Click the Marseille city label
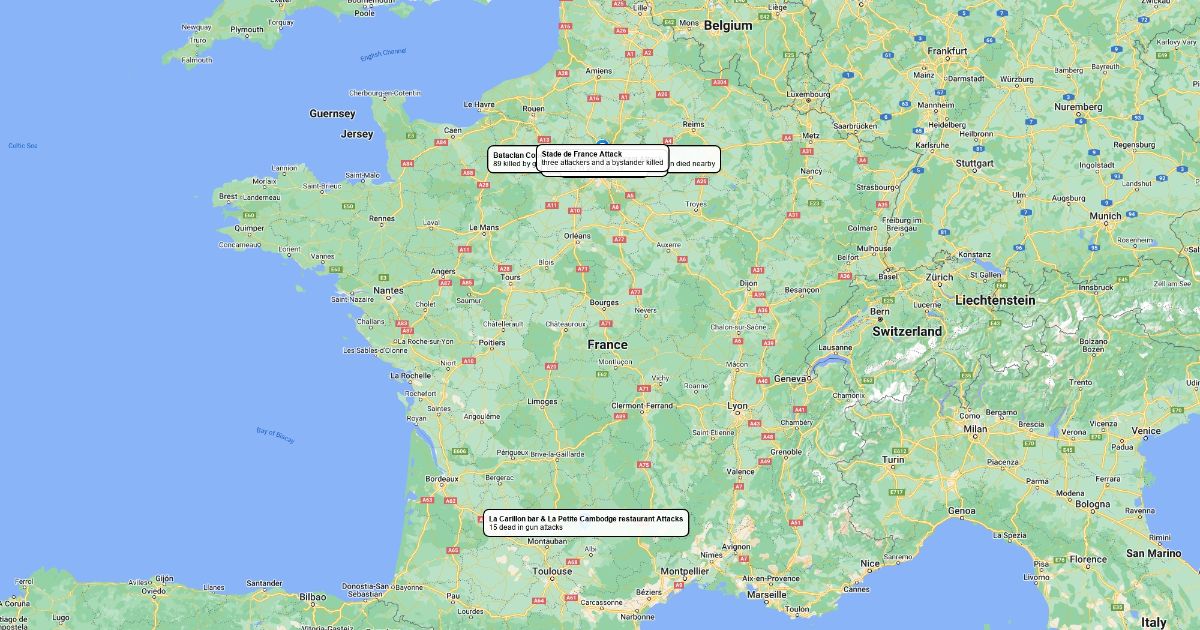The width and height of the screenshot is (1200, 630). click(766, 594)
